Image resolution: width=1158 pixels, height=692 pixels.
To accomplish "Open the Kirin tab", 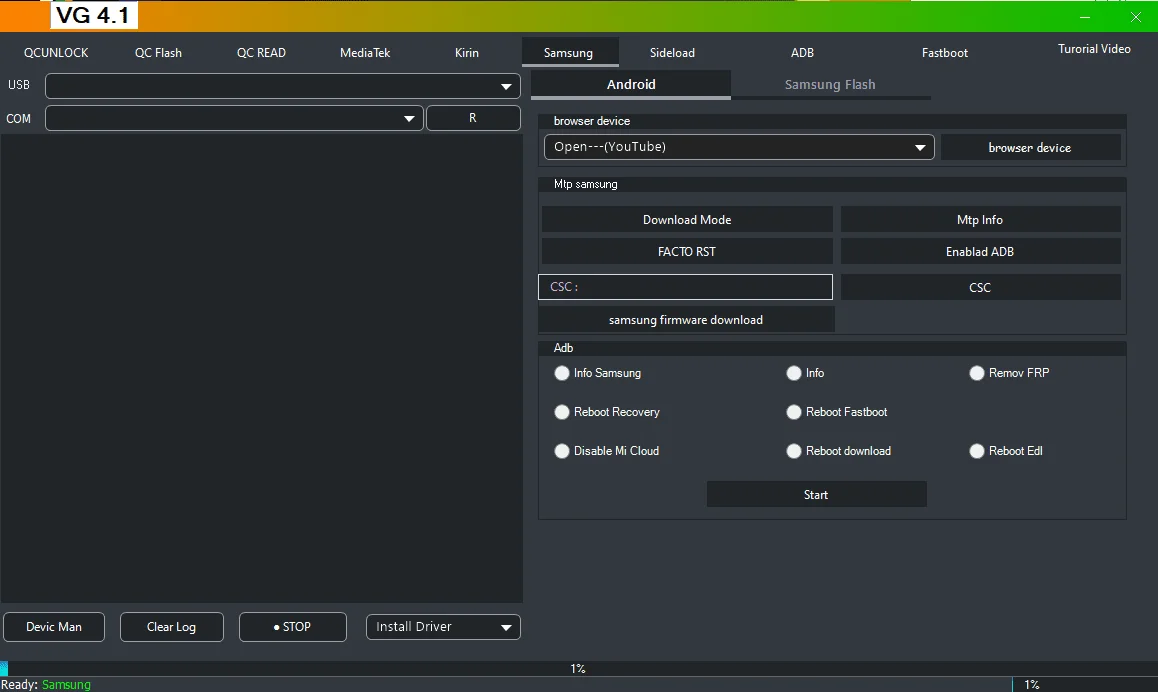I will click(467, 52).
